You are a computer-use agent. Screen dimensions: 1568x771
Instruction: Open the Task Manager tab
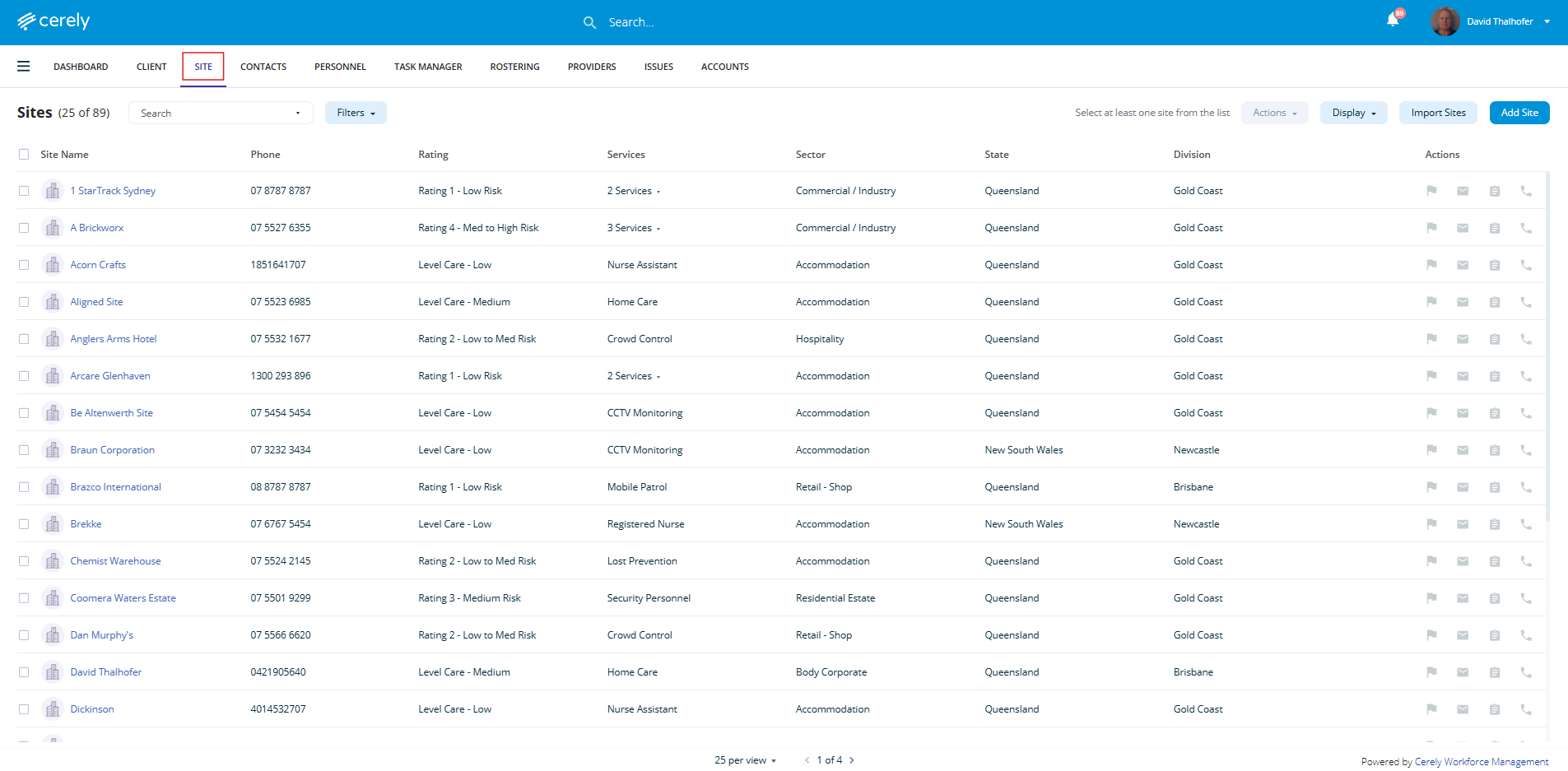pos(428,67)
